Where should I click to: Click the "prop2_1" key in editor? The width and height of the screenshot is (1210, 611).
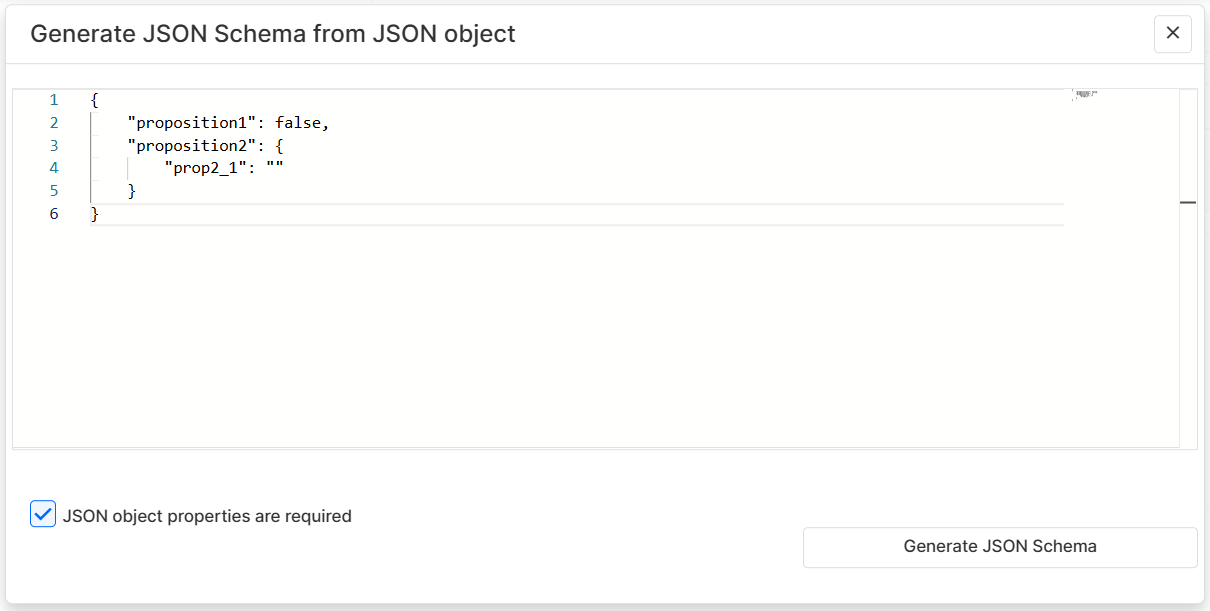[206, 168]
